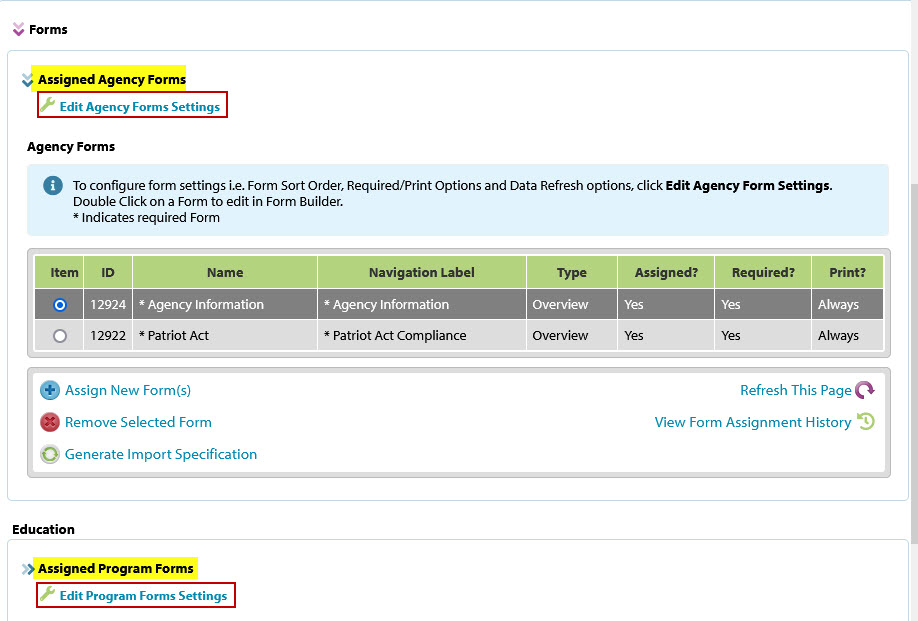Screen dimensions: 918x621
Task: Select the Patriot Act radio button
Action: [60, 336]
